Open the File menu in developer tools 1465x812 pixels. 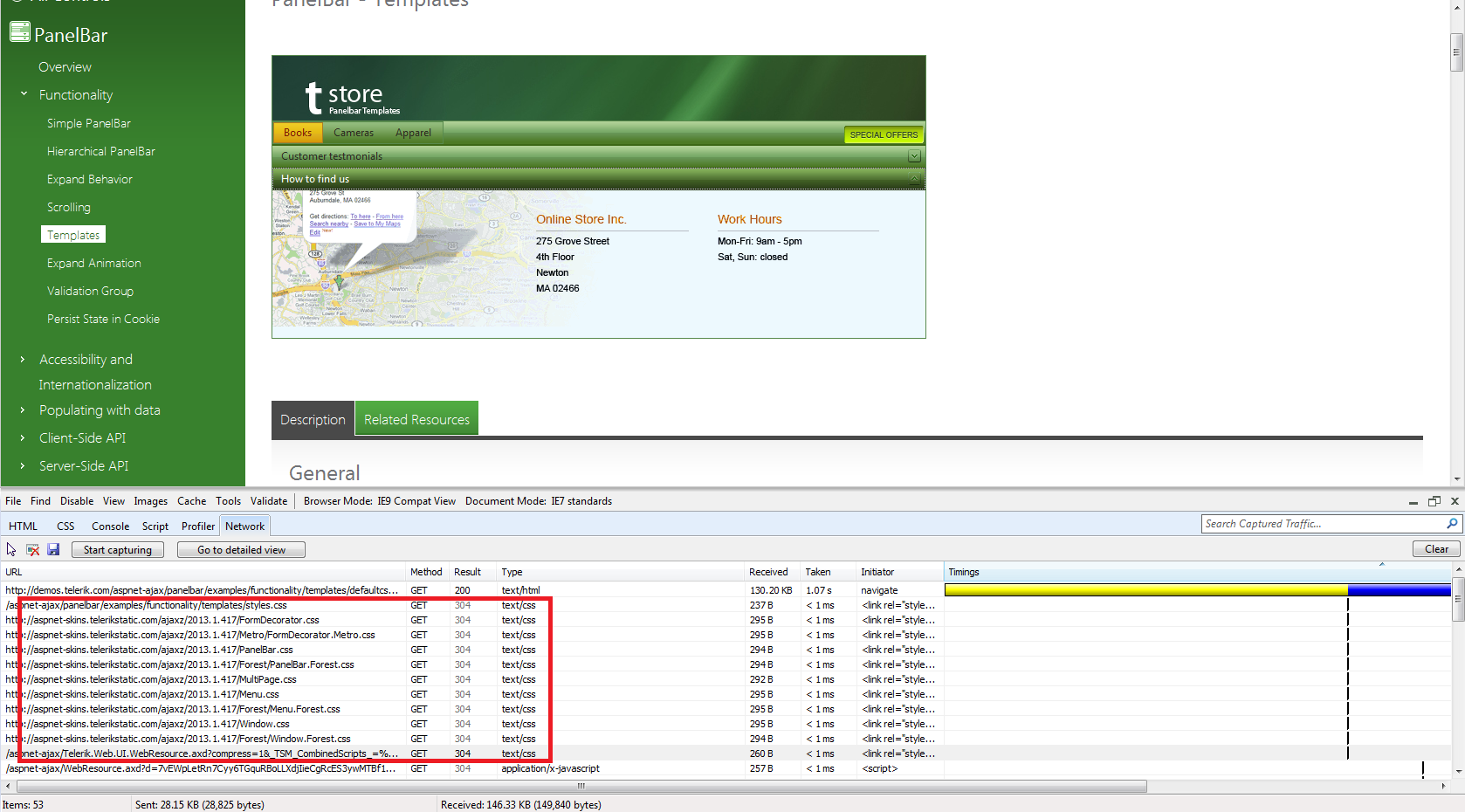(x=13, y=501)
